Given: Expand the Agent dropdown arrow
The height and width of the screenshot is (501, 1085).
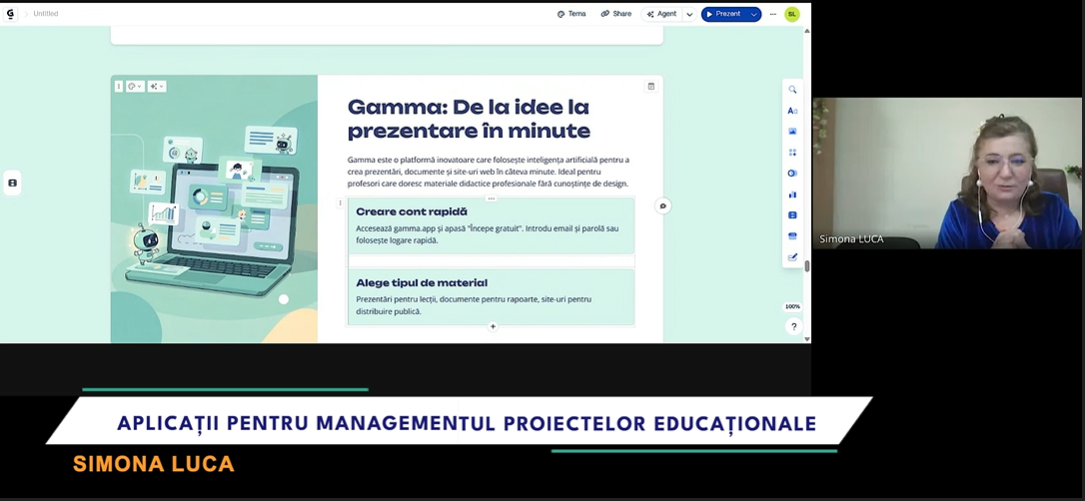Looking at the screenshot, I should pyautogui.click(x=689, y=14).
